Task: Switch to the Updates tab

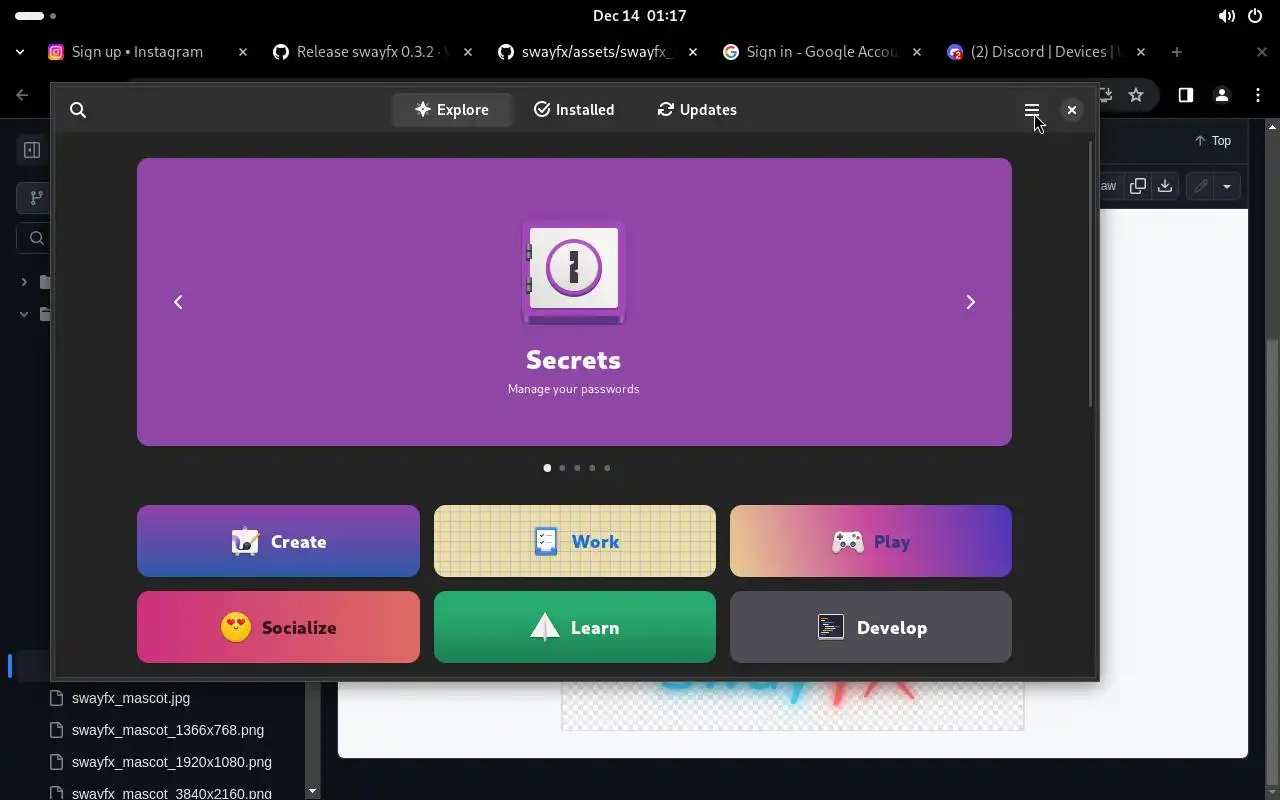Action: click(x=697, y=110)
